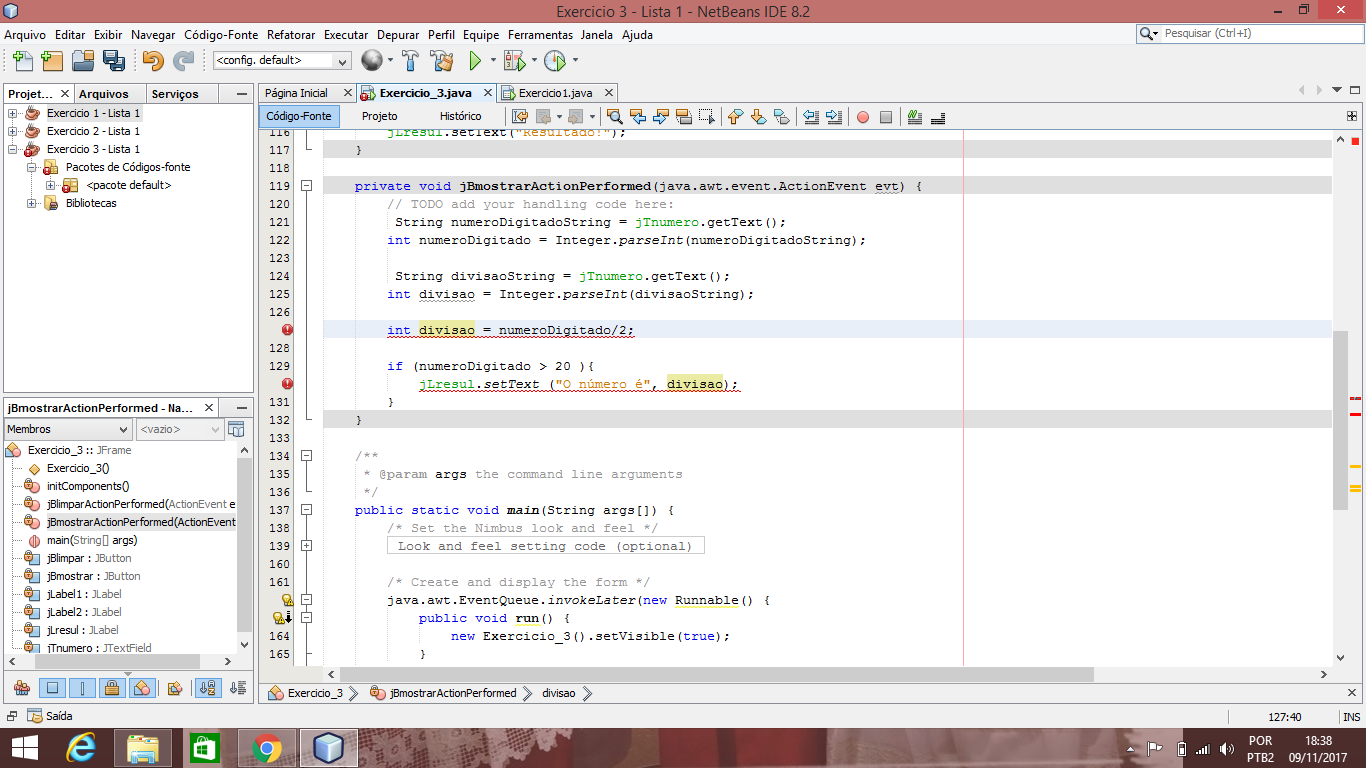Run the project with green play button
This screenshot has width=1366, height=768.
click(476, 61)
